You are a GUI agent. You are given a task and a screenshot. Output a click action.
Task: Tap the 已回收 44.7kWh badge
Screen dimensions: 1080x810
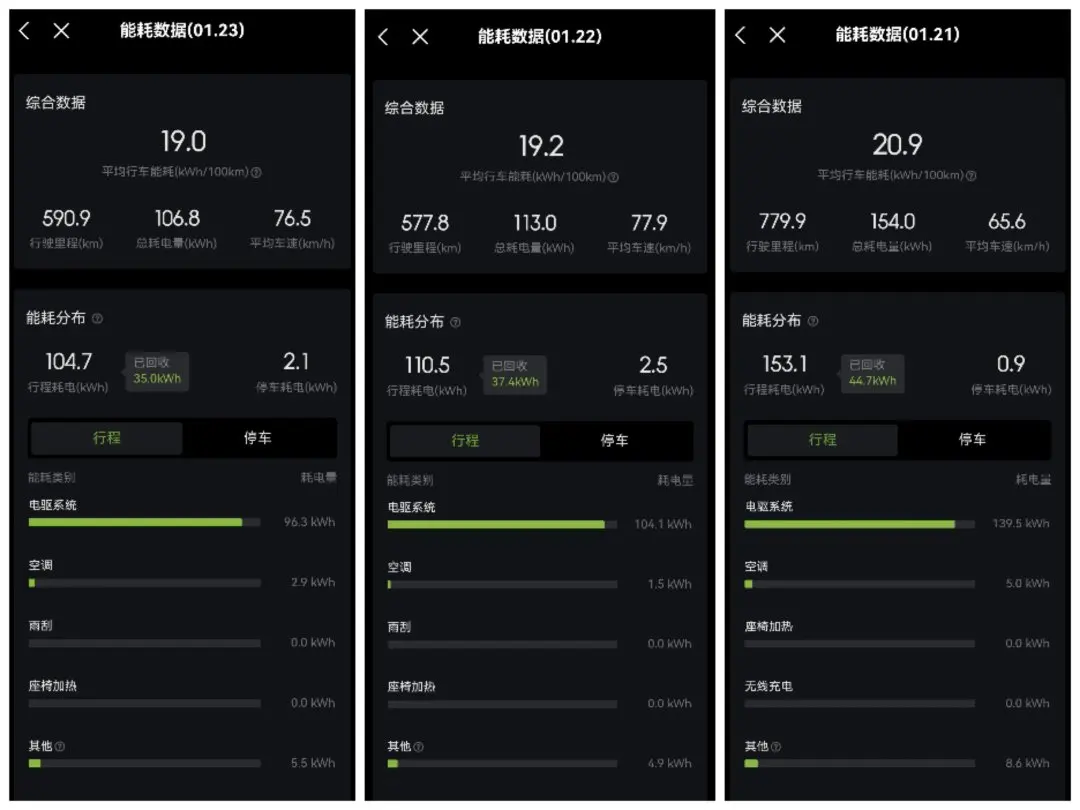[x=873, y=373]
